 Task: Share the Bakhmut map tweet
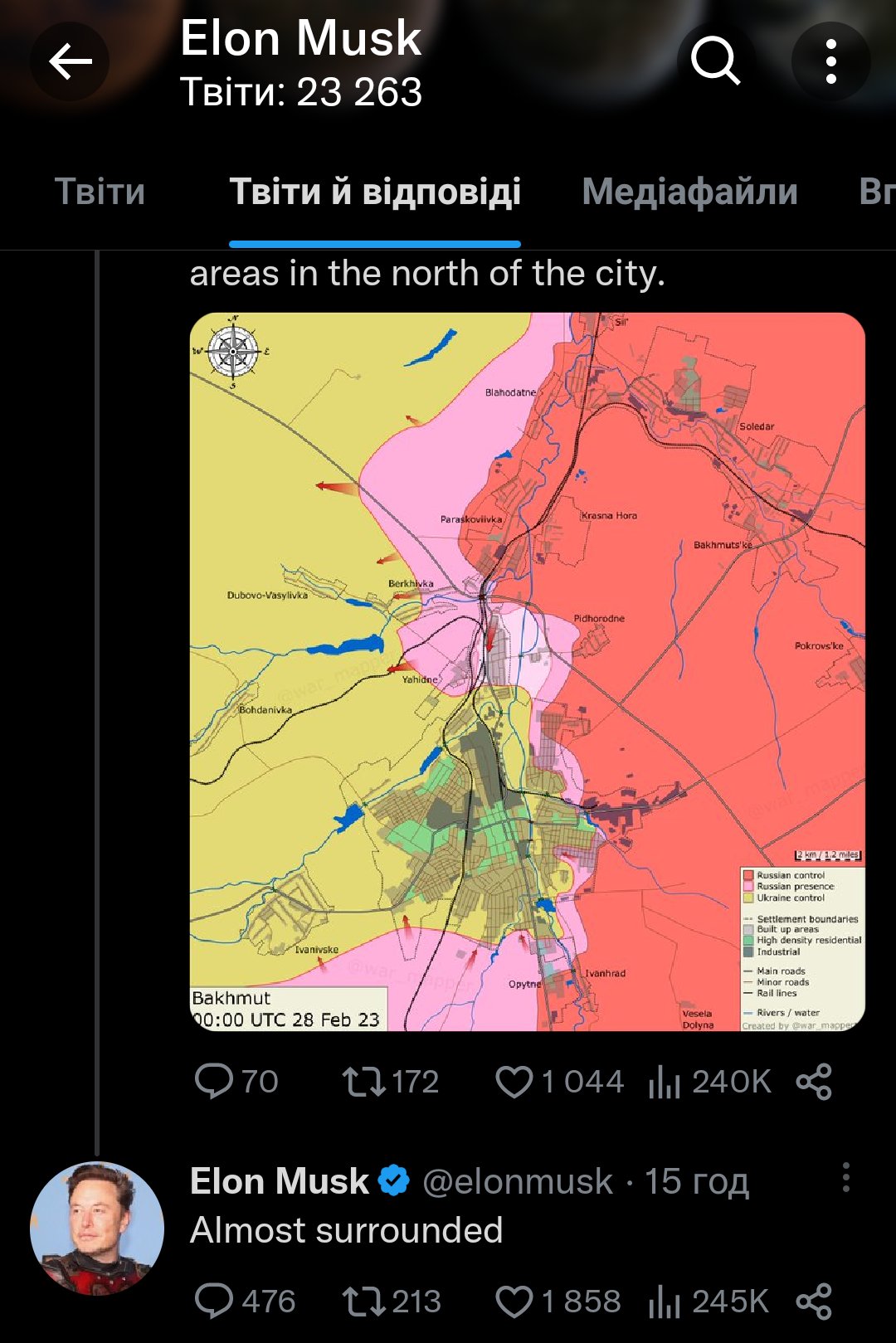click(x=814, y=1082)
